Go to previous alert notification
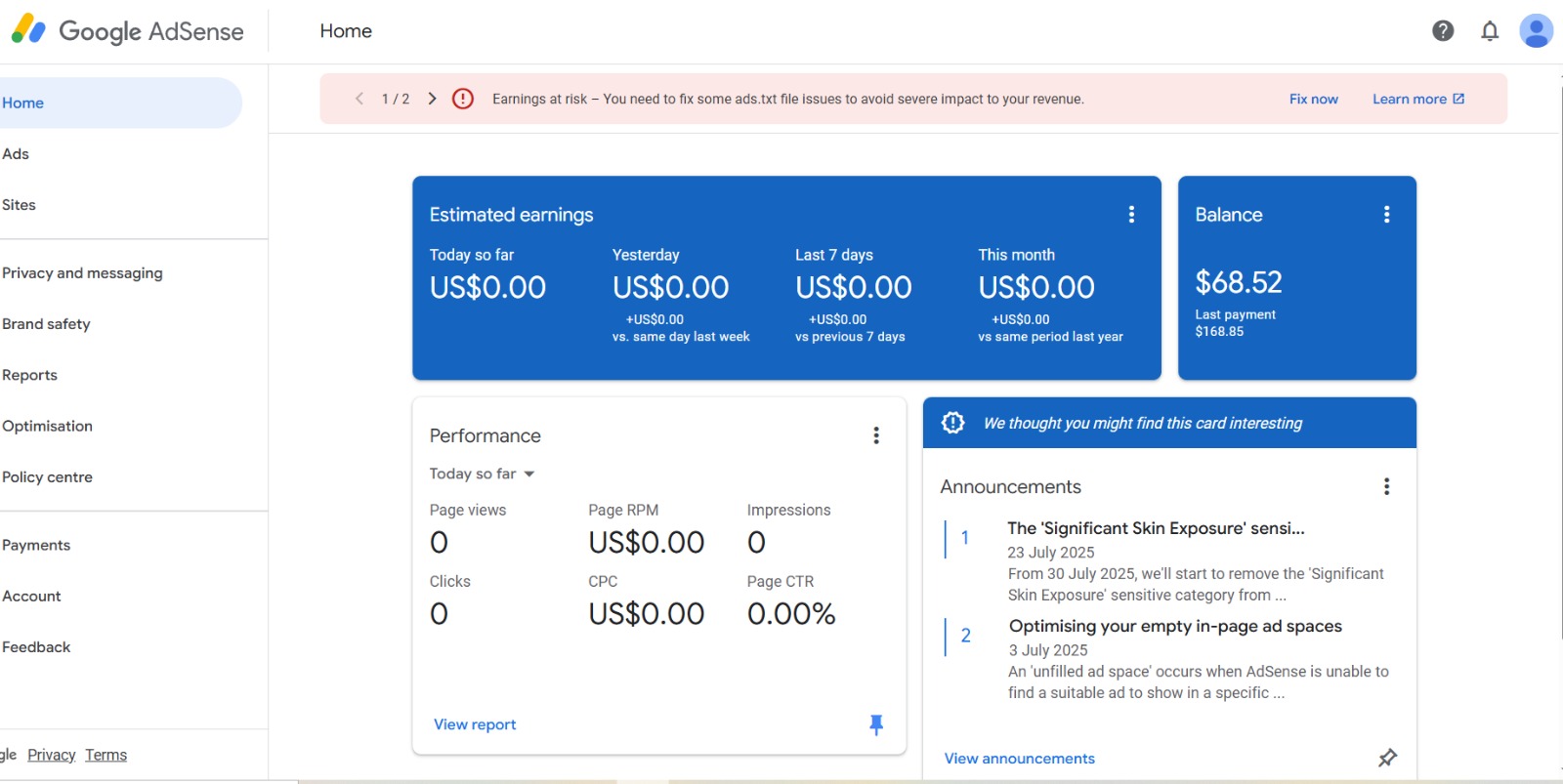The height and width of the screenshot is (784, 1563). tap(359, 99)
